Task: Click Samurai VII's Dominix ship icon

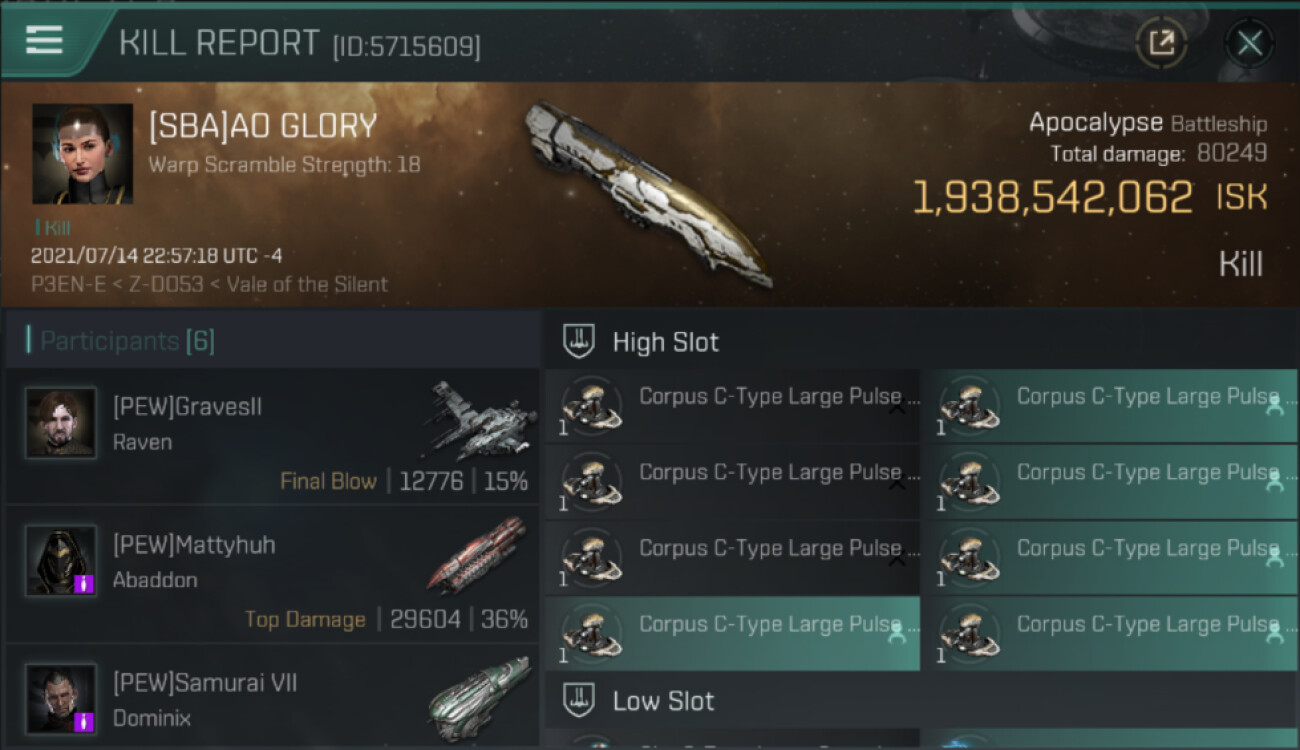Action: [x=480, y=697]
